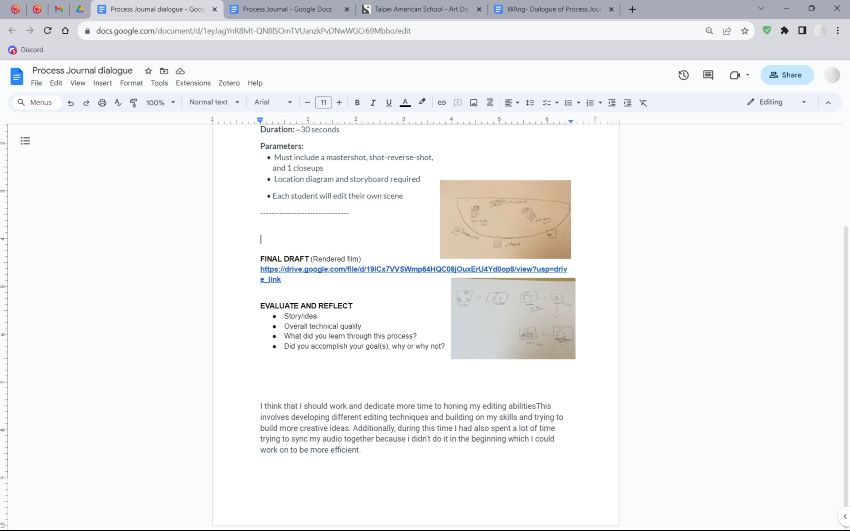Click the undo arrow icon
Viewport: 850px width, 531px height.
(x=71, y=102)
